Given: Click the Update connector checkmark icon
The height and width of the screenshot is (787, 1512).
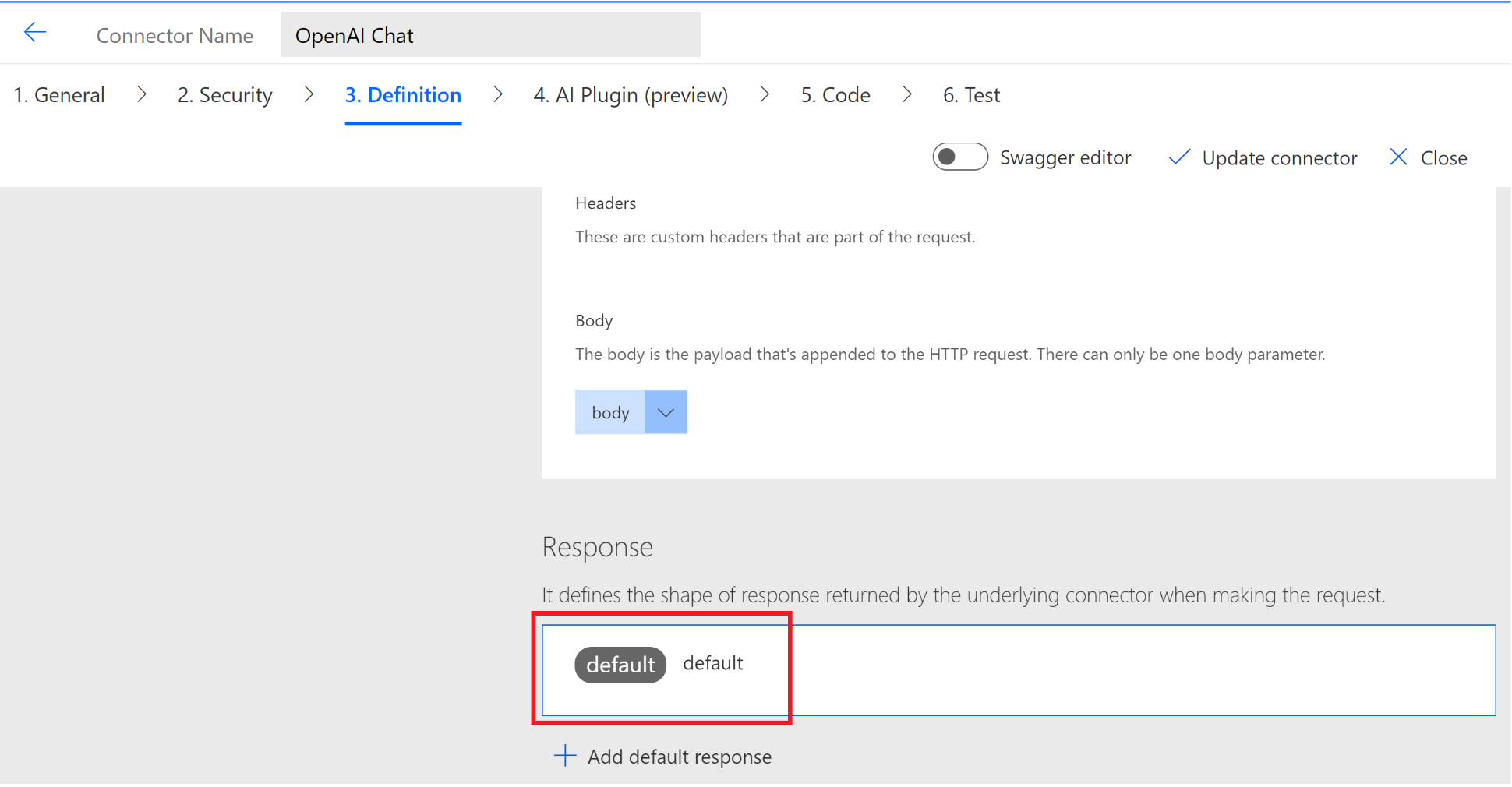Looking at the screenshot, I should [1179, 157].
